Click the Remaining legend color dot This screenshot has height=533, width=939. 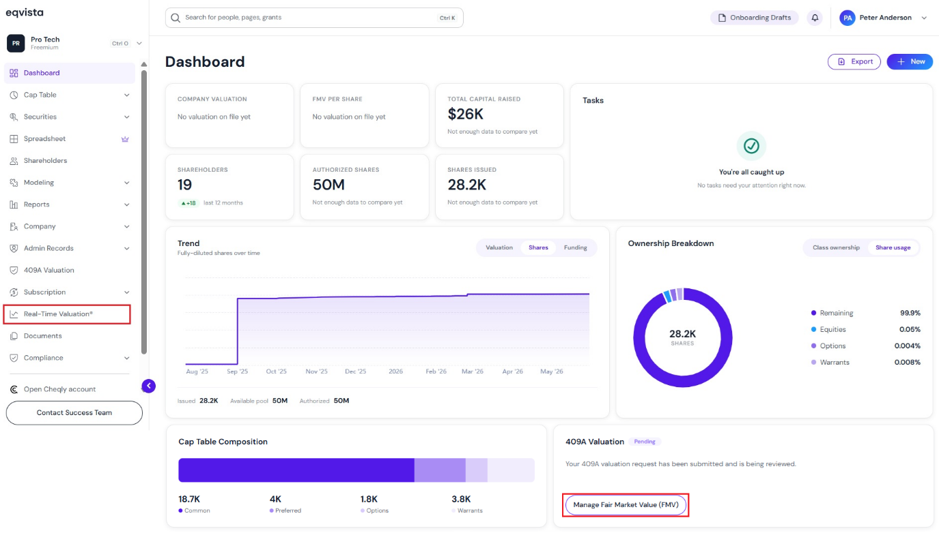click(x=813, y=313)
